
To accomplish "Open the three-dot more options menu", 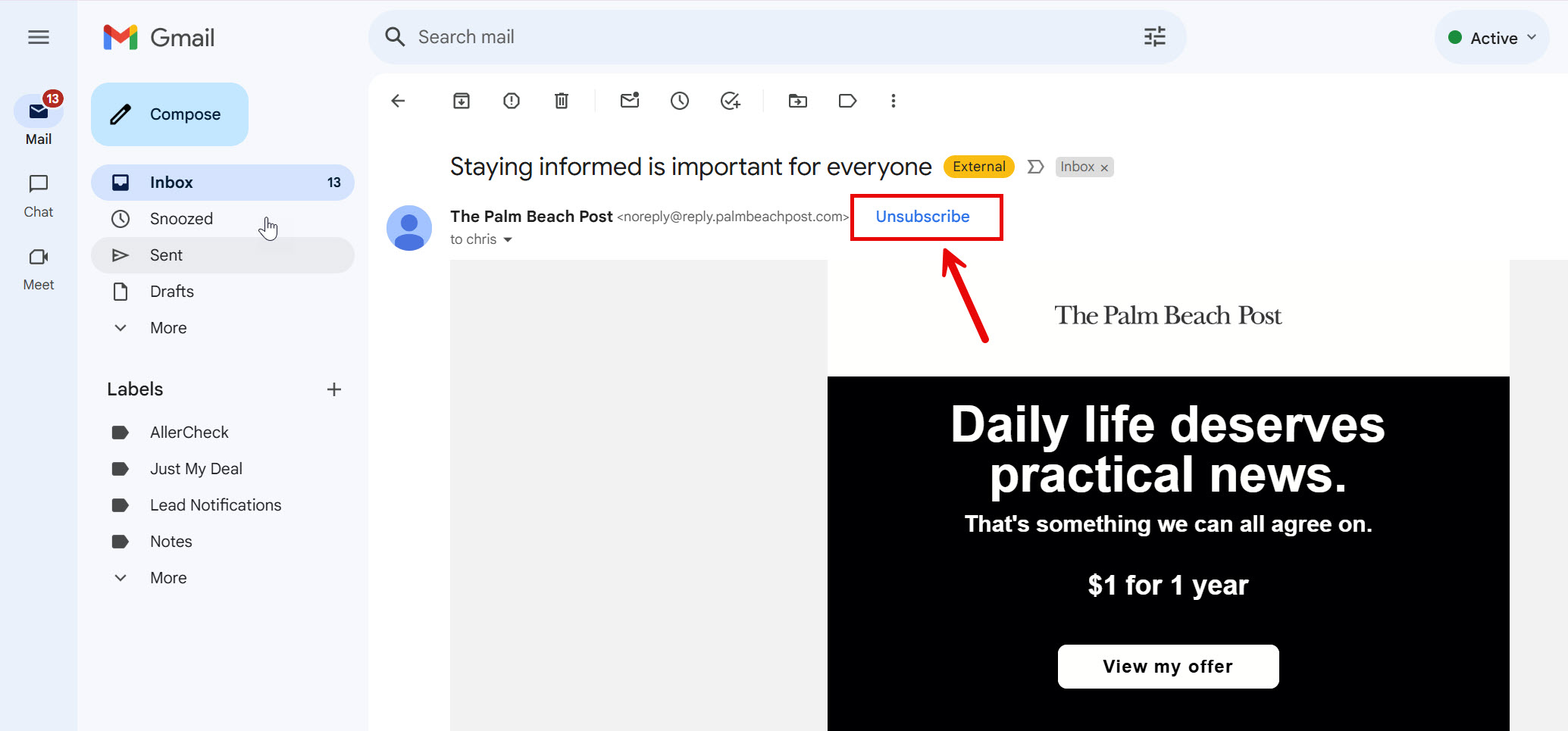I will [x=894, y=101].
